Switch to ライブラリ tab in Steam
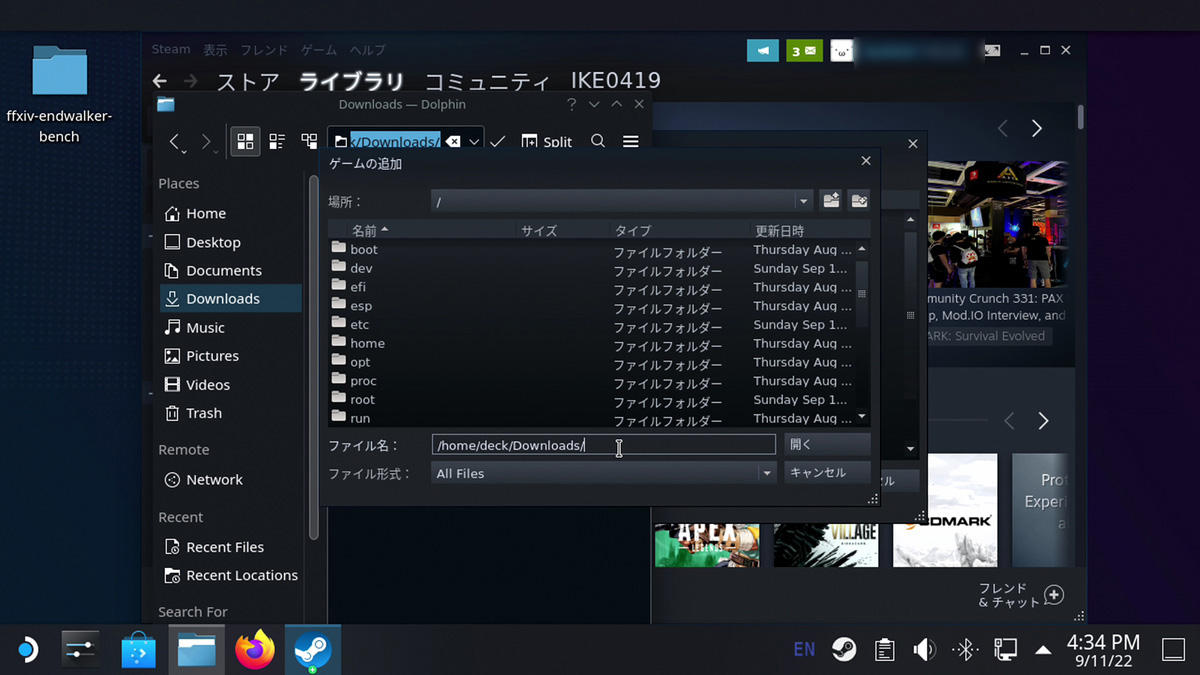This screenshot has width=1200, height=675. pyautogui.click(x=352, y=81)
